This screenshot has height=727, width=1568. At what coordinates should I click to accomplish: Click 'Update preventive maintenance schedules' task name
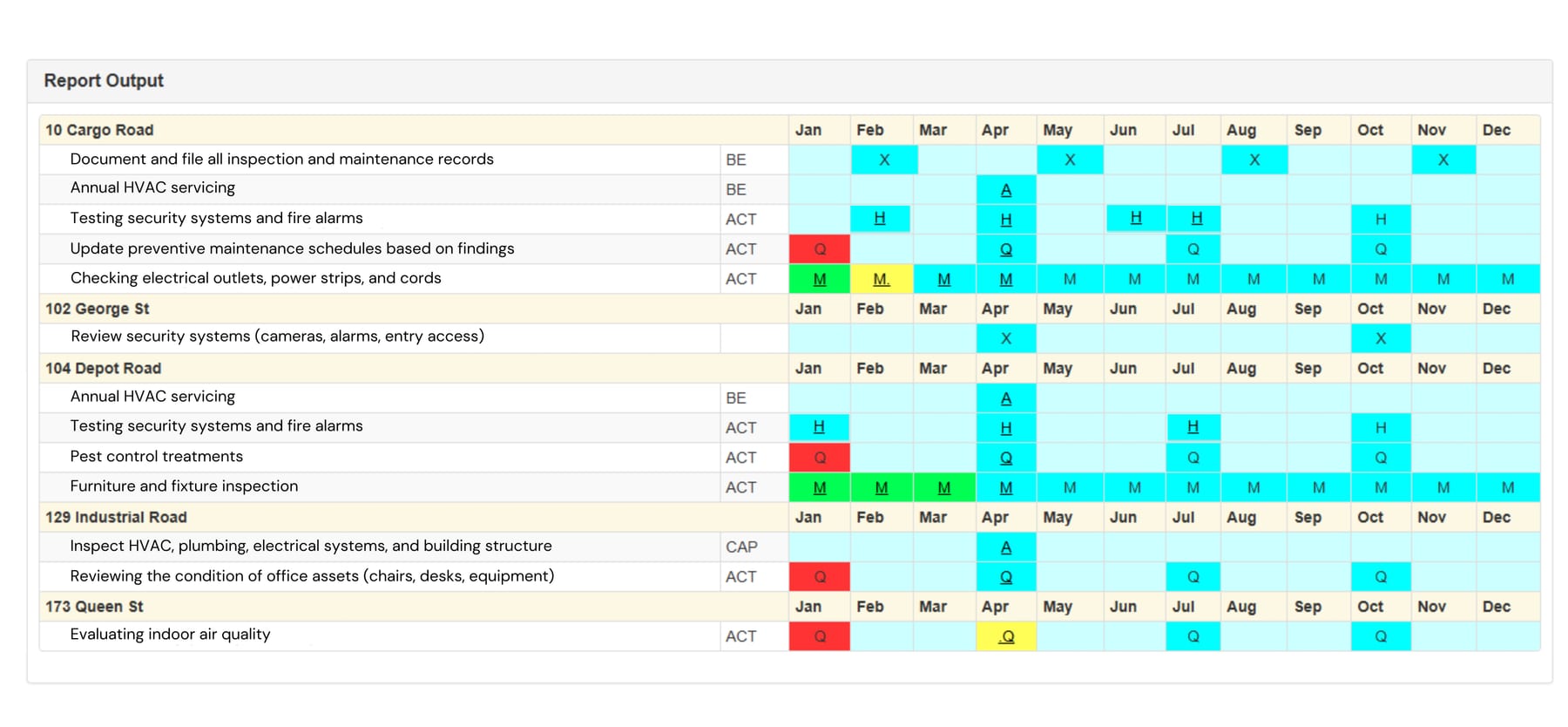coord(293,248)
